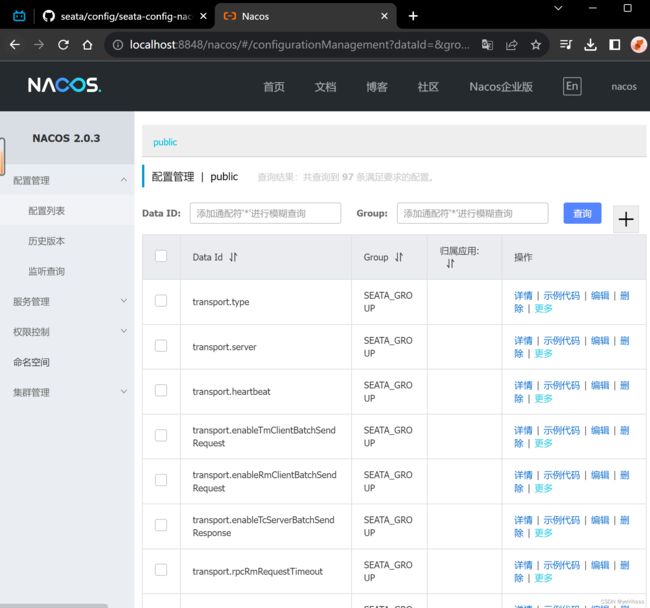Click the browser back arrow
The image size is (650, 608).
15,44
